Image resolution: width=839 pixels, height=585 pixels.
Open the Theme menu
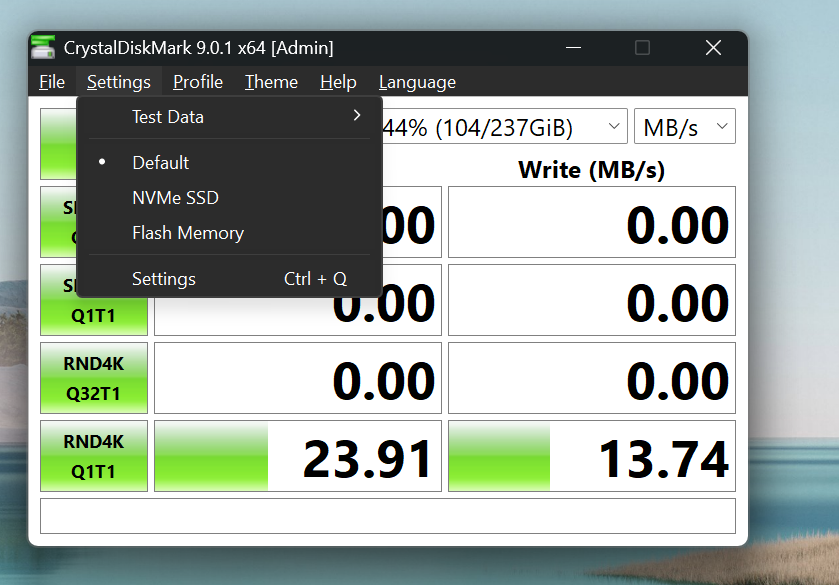coord(271,82)
